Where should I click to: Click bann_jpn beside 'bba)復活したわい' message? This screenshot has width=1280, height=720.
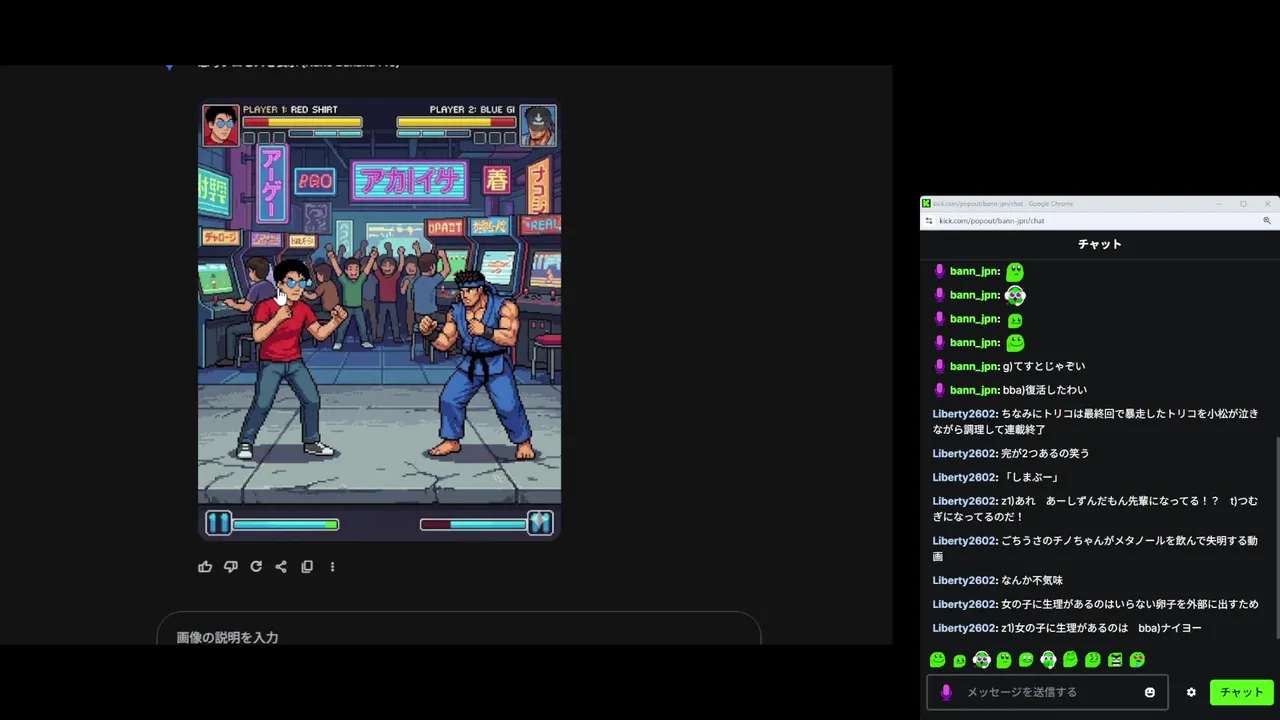coord(975,390)
